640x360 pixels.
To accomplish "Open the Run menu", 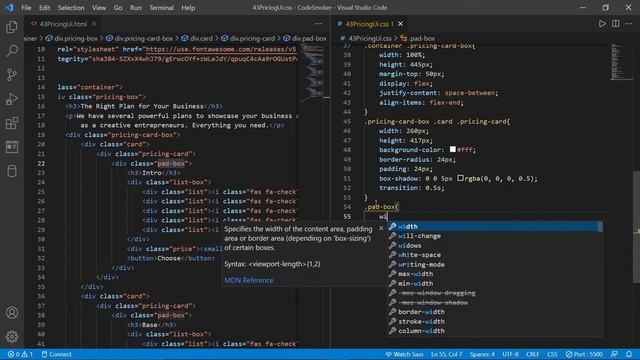I will click(136, 8).
